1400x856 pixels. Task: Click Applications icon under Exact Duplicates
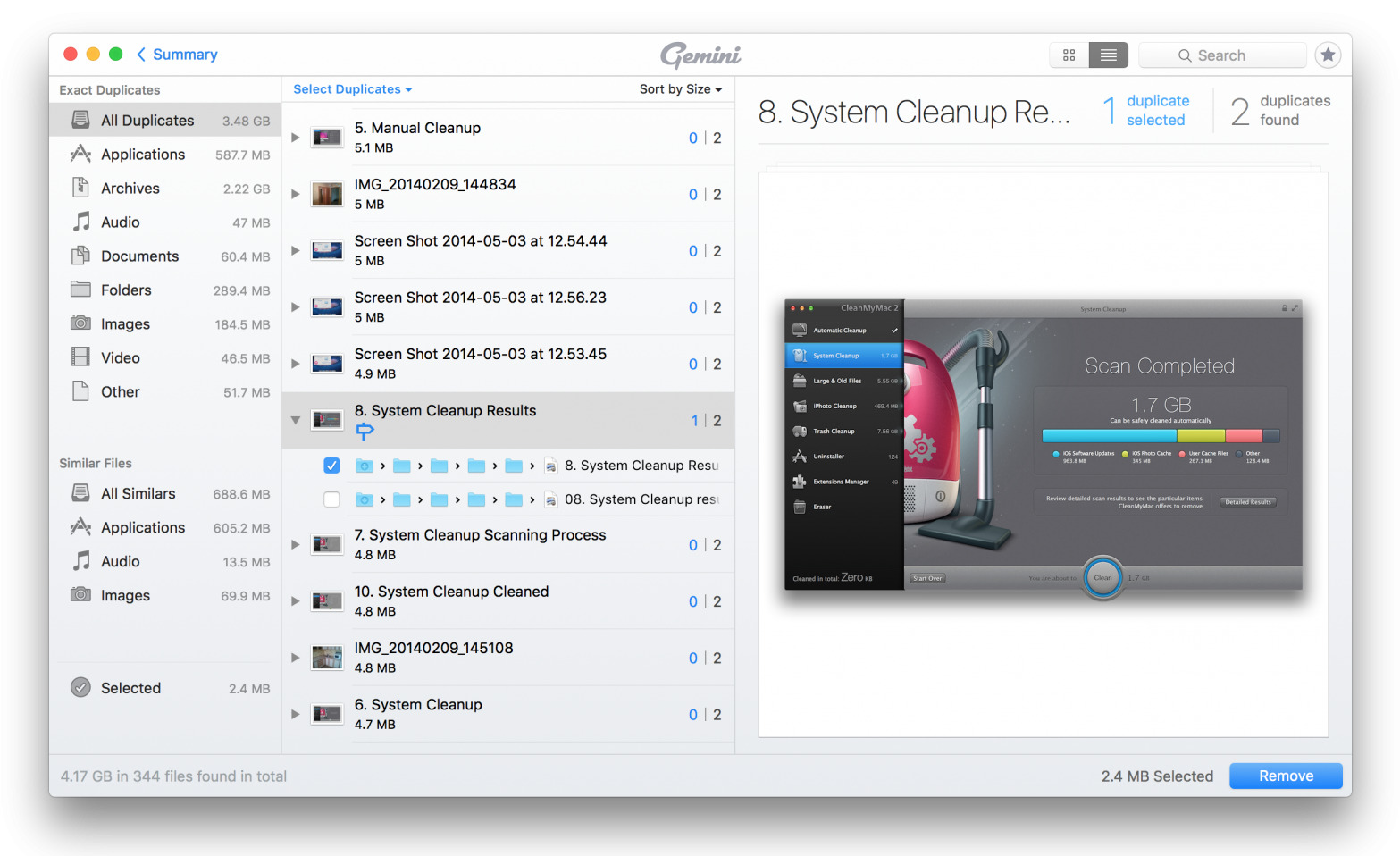(80, 154)
